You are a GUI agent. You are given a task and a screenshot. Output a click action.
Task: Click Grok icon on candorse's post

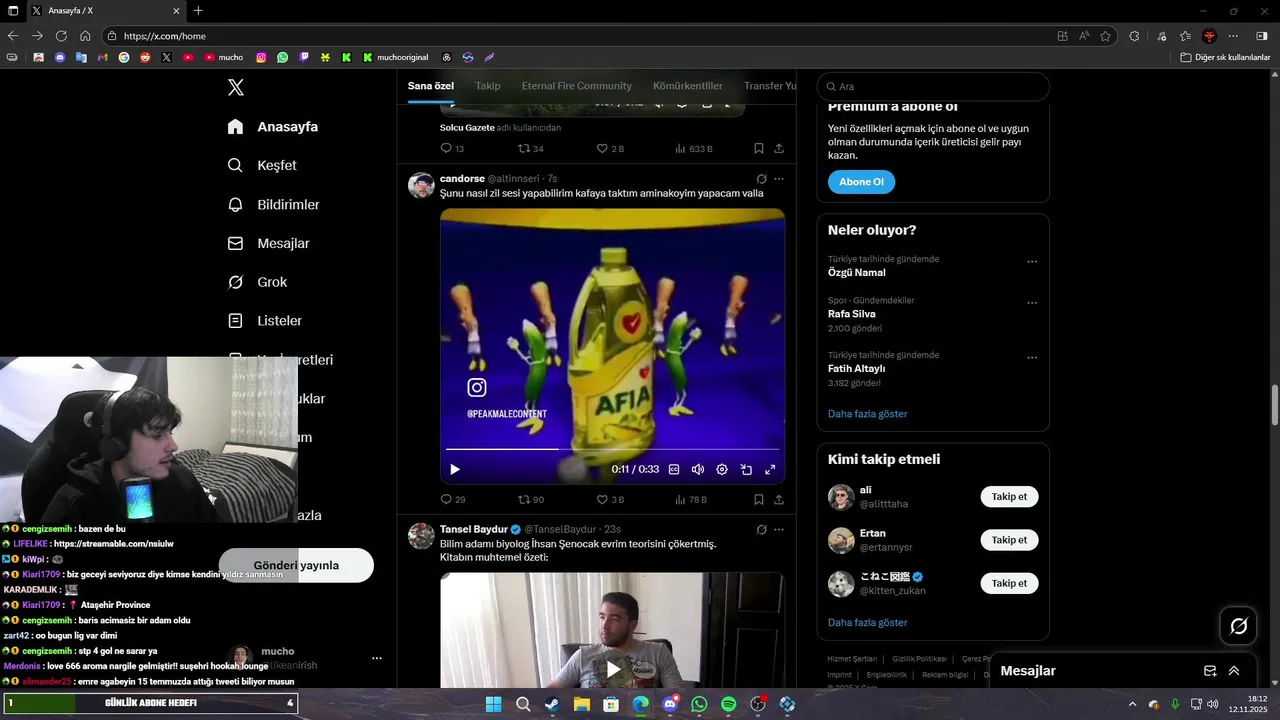pyautogui.click(x=761, y=179)
